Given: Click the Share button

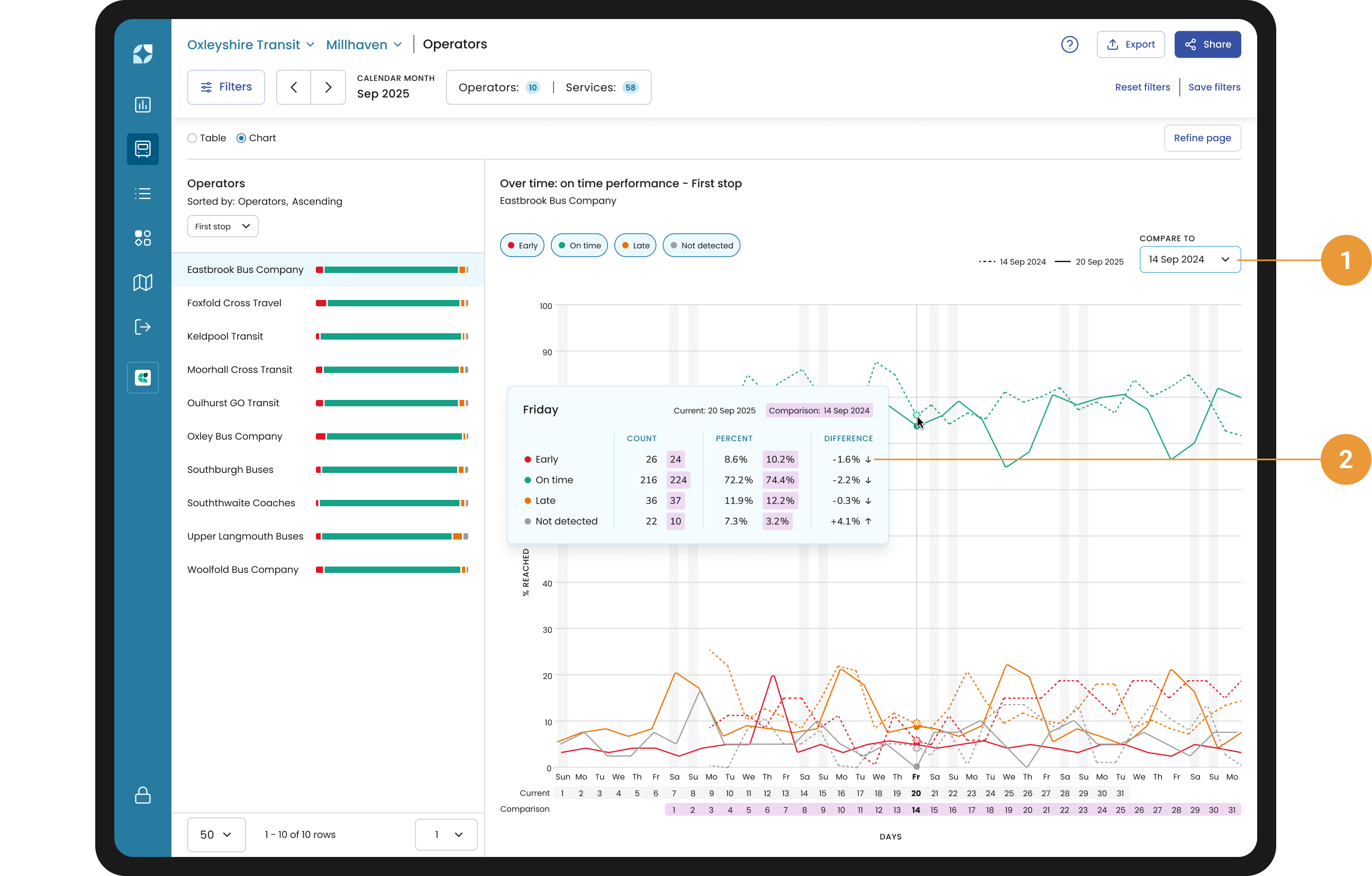Looking at the screenshot, I should [1207, 44].
